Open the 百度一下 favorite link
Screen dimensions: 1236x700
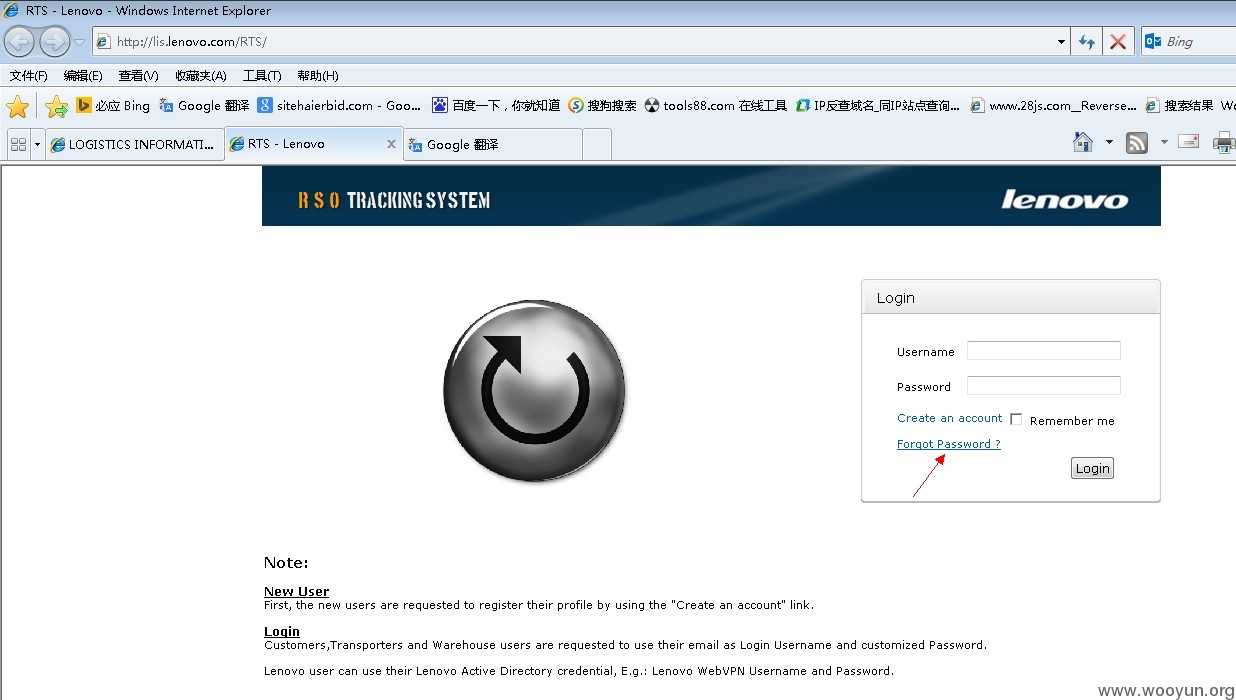click(496, 105)
